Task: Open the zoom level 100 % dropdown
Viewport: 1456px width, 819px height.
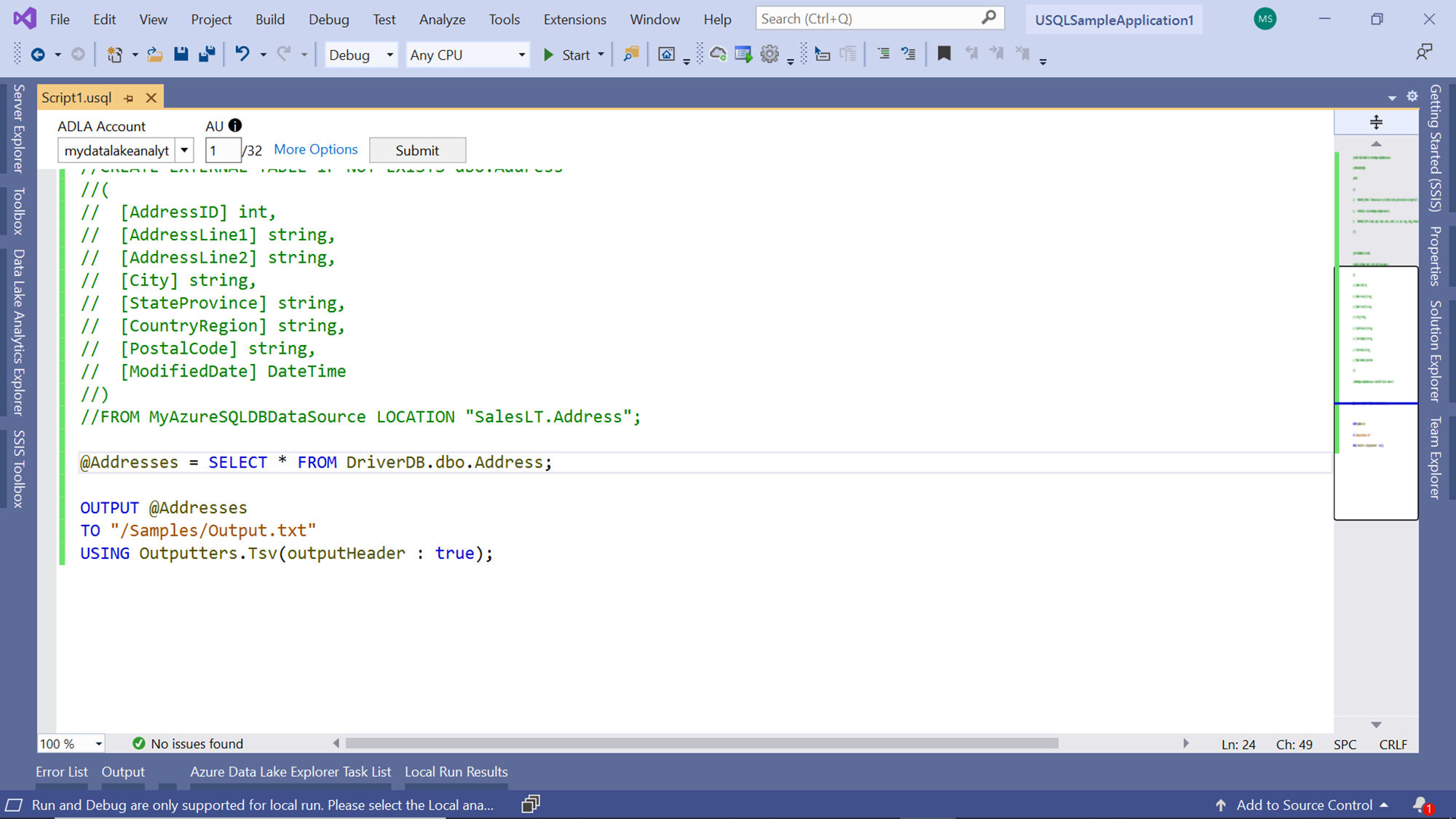Action: click(98, 743)
